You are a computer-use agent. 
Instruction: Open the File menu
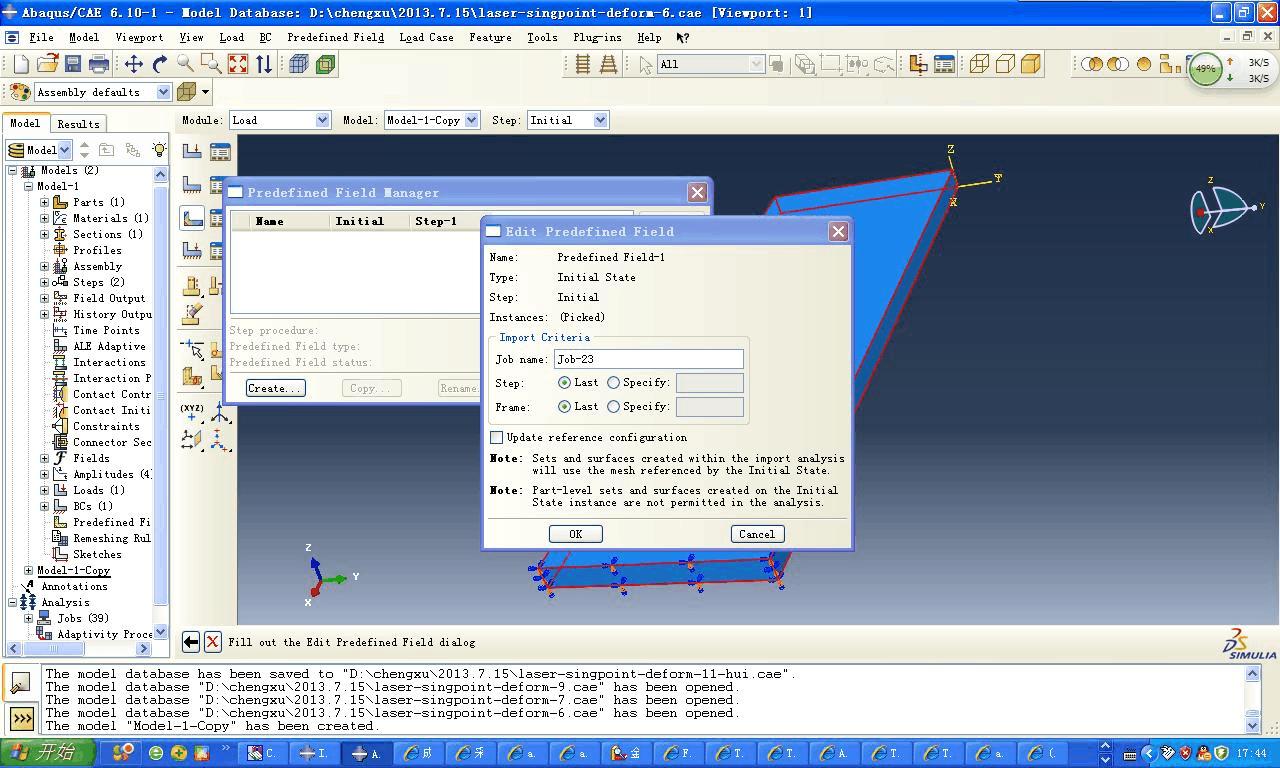point(41,38)
